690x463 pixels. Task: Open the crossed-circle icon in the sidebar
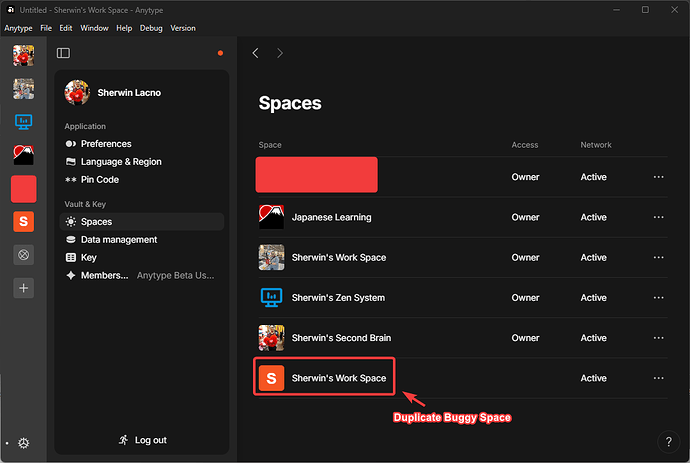pyautogui.click(x=23, y=255)
